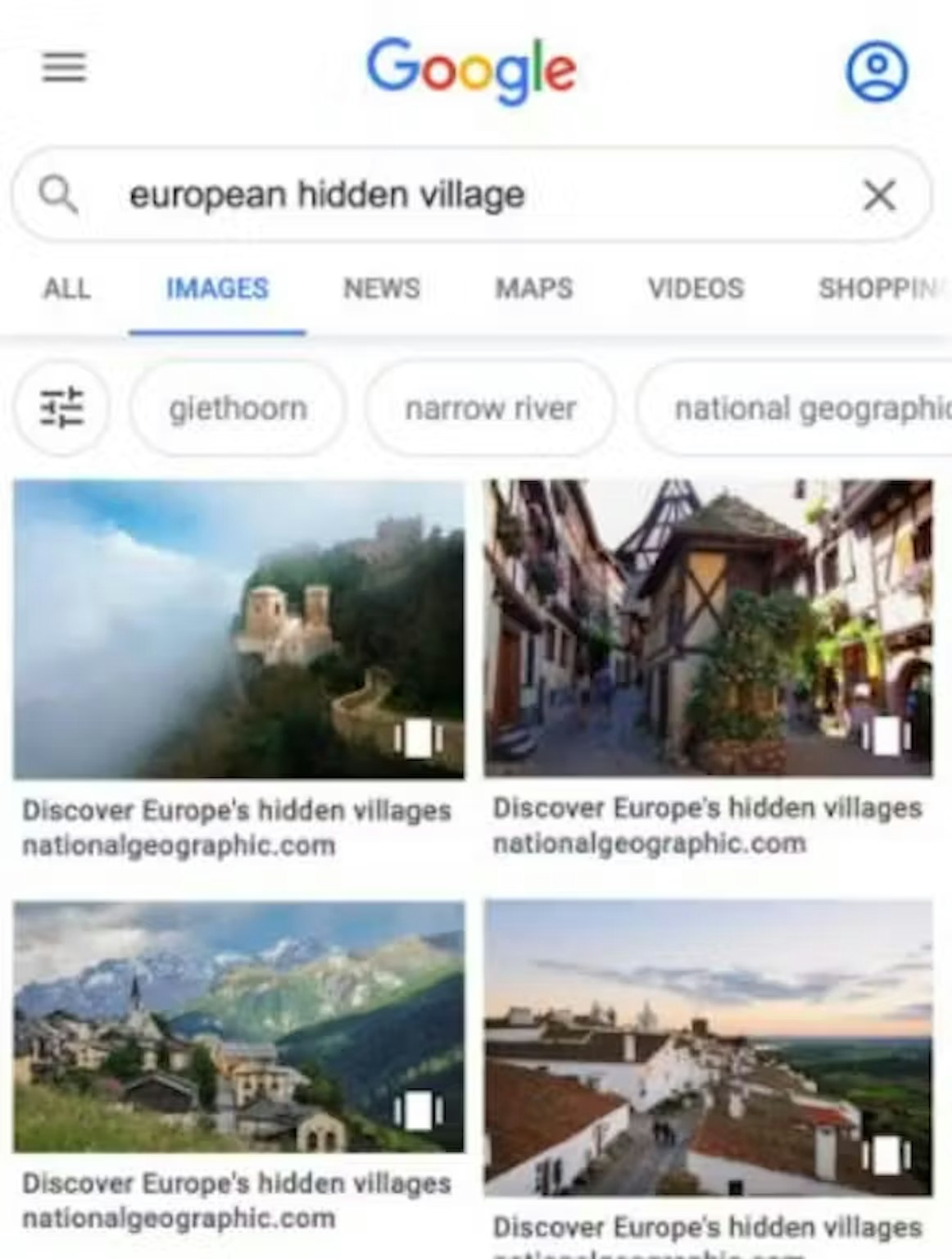Open nationalgeographic.com link under alpine village image

coord(179,1219)
